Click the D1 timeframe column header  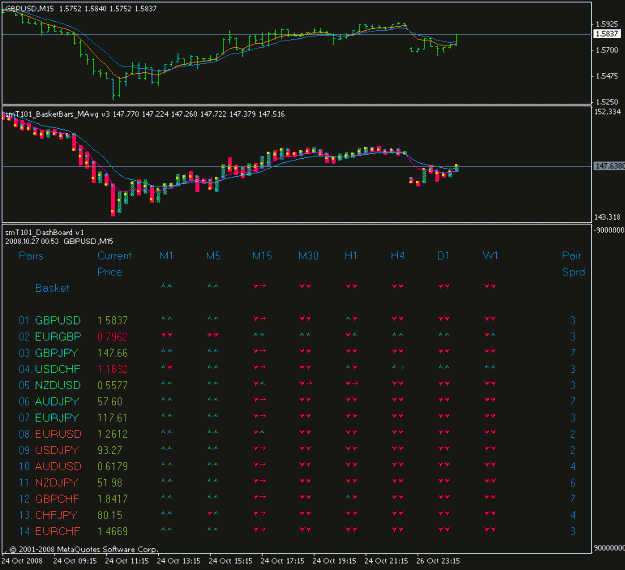point(443,256)
